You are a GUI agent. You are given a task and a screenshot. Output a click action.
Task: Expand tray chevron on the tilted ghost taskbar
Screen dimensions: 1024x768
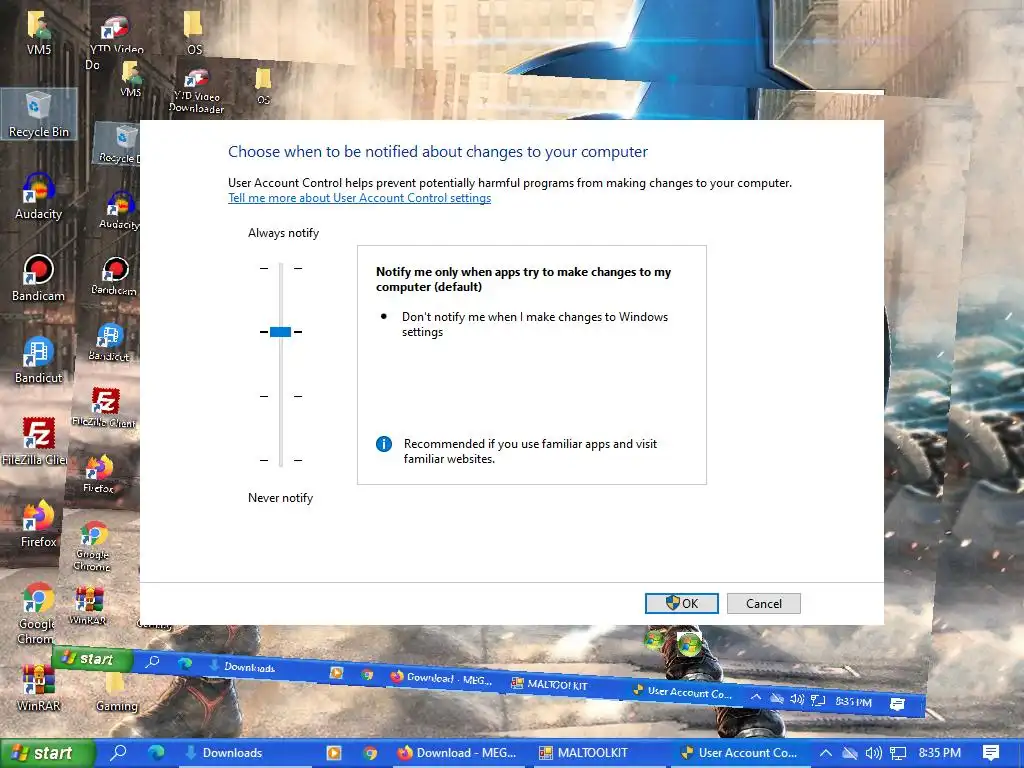(x=756, y=697)
